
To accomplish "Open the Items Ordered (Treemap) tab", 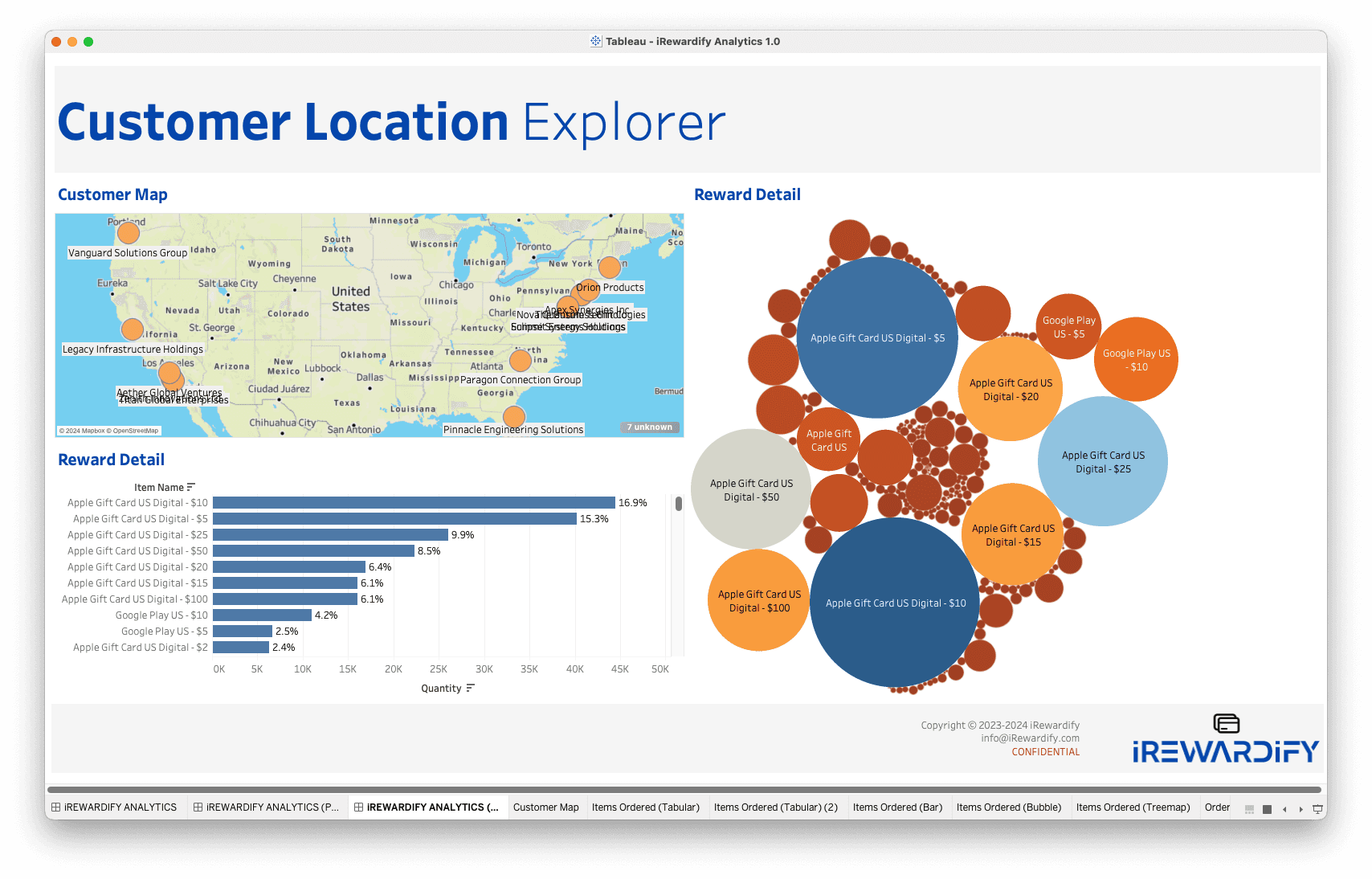I will pyautogui.click(x=1133, y=807).
